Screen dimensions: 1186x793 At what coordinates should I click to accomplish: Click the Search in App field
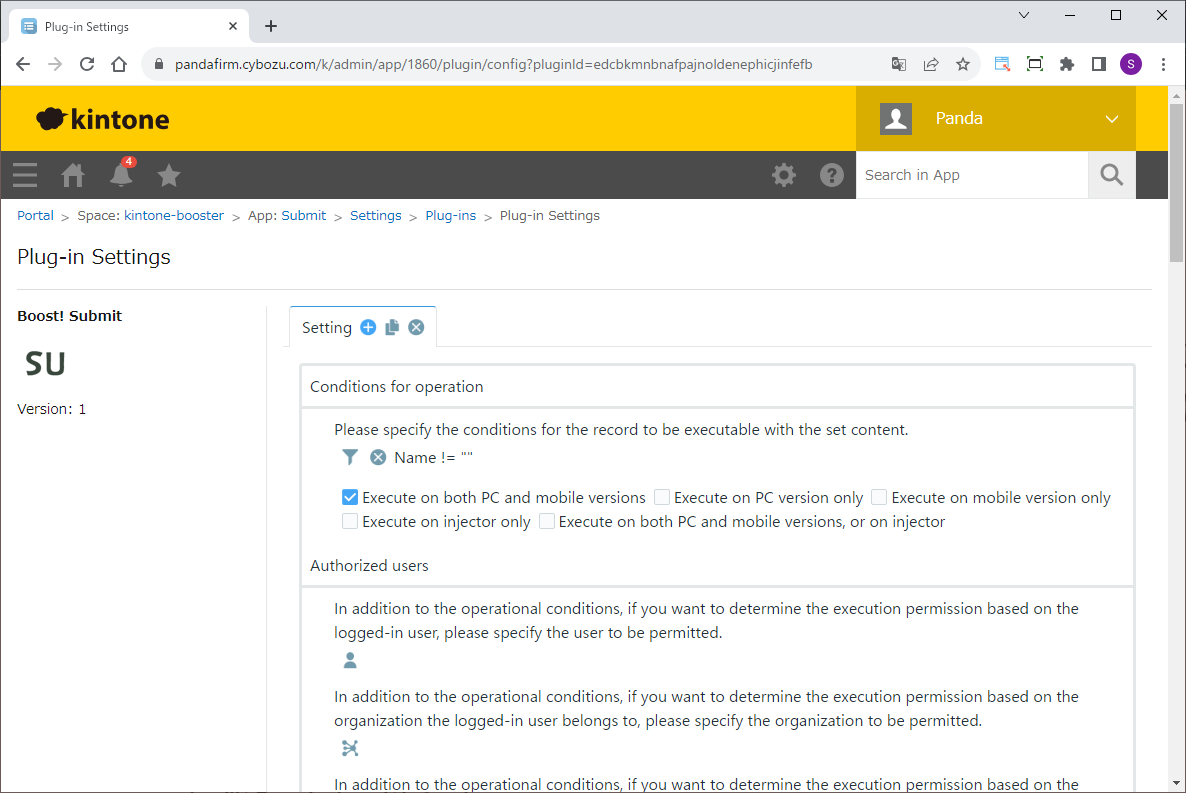coord(970,175)
